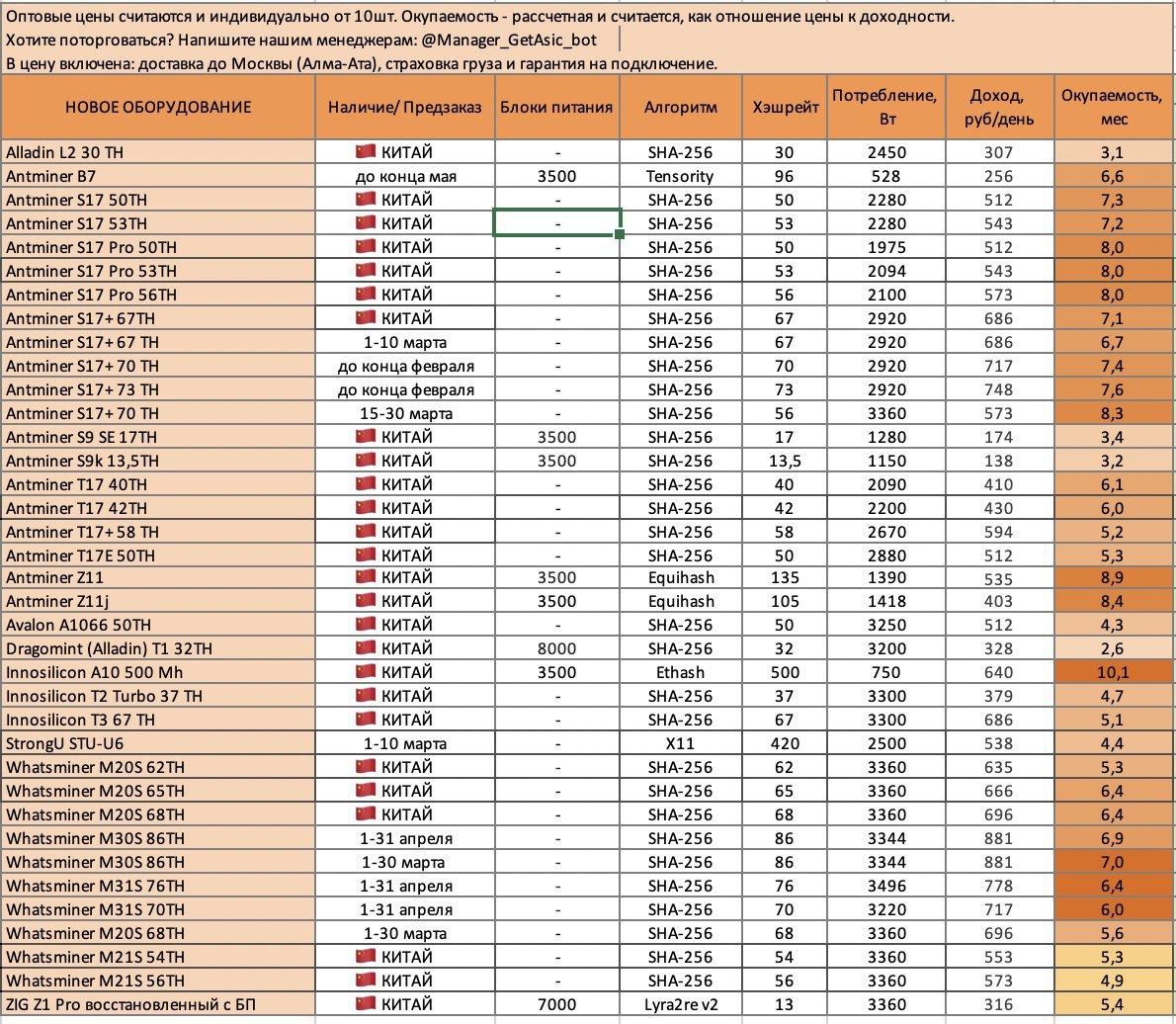Click the China flag in the Alladin L2 30 TH row
The height and width of the screenshot is (1024, 1176).
[x=366, y=151]
